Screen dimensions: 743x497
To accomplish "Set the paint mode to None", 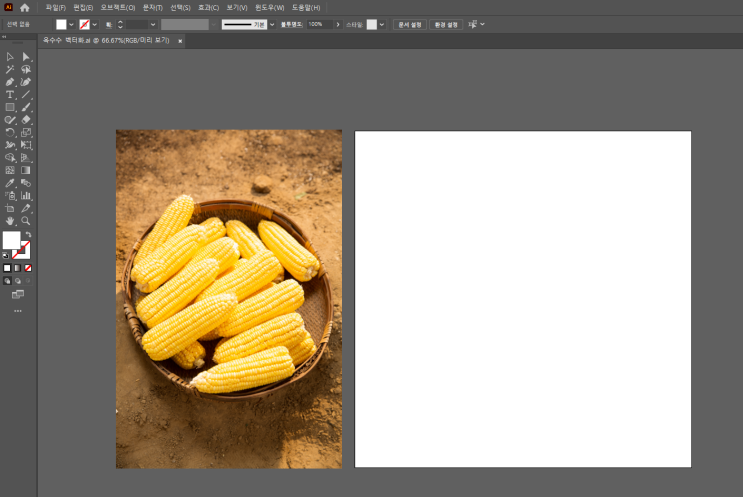I will pyautogui.click(x=28, y=268).
